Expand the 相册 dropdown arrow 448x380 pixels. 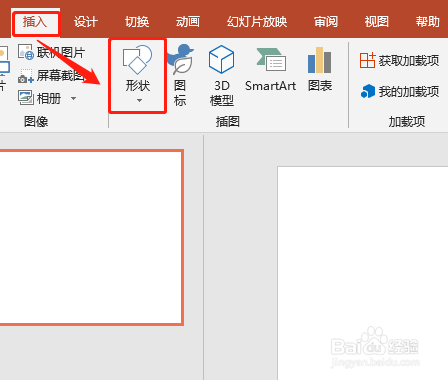pos(73,98)
